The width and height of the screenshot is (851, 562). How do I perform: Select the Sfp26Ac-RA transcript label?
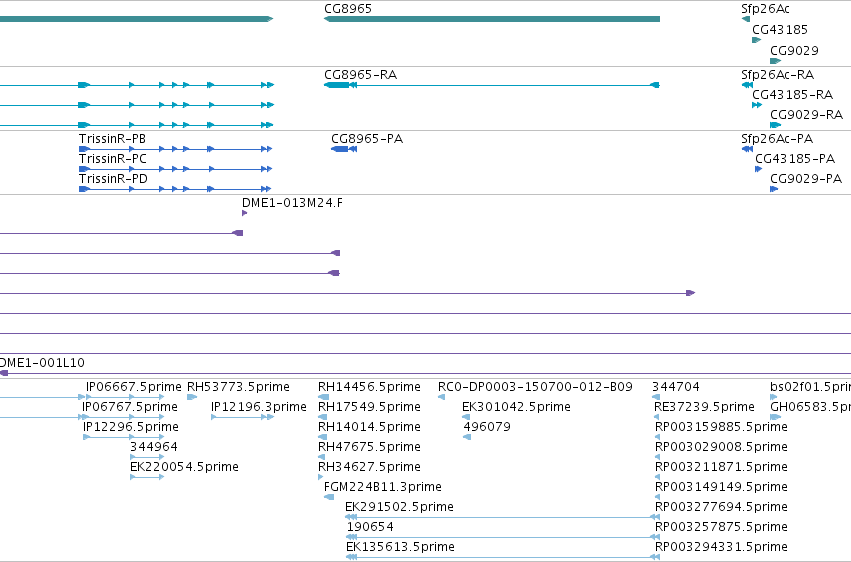(x=778, y=75)
